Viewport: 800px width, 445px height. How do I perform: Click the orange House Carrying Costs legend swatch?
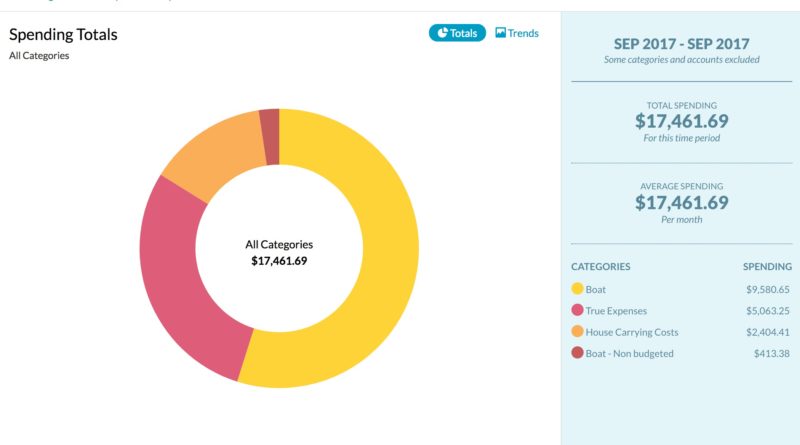577,332
